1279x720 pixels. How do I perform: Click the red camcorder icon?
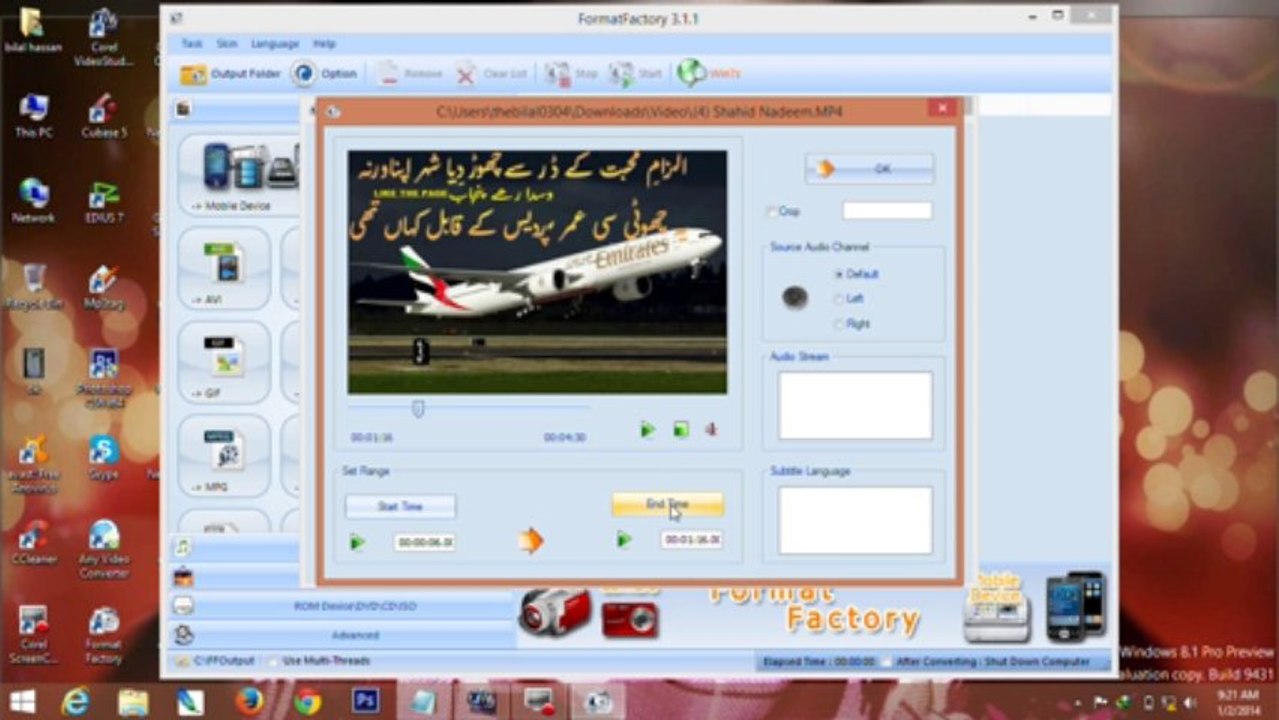pyautogui.click(x=556, y=612)
